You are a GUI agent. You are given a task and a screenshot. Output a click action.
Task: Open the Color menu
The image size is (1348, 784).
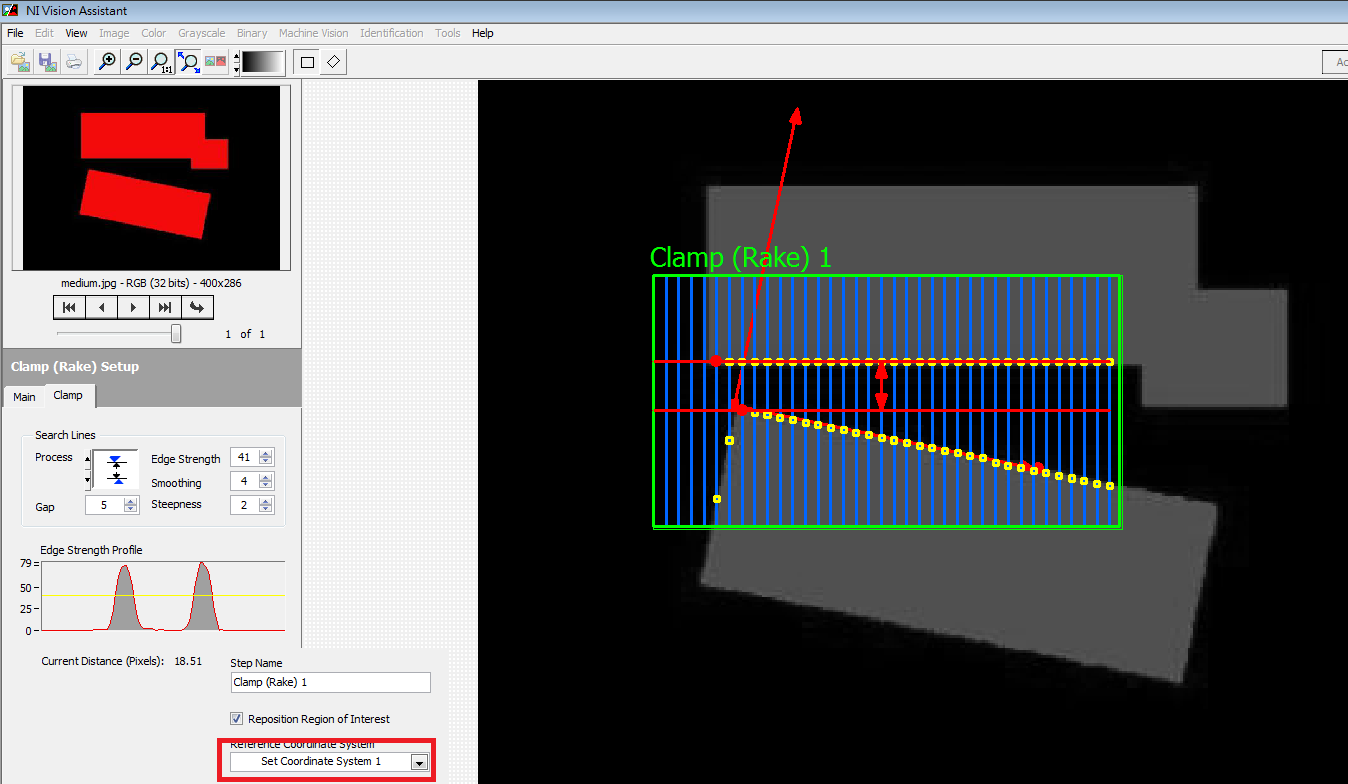154,33
